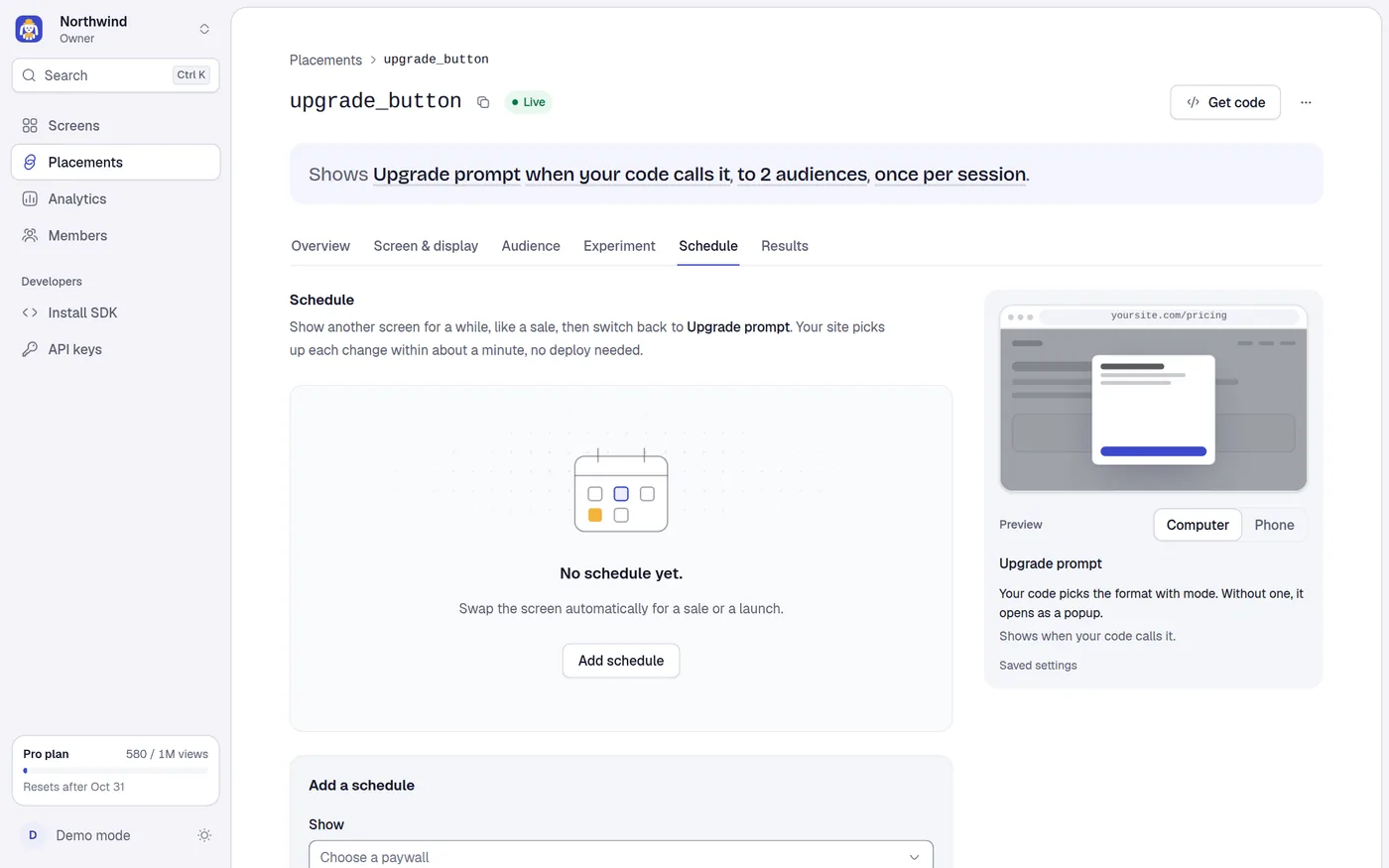Viewport: 1389px width, 868px height.
Task: Click the Screens sidebar icon
Action: [30, 126]
